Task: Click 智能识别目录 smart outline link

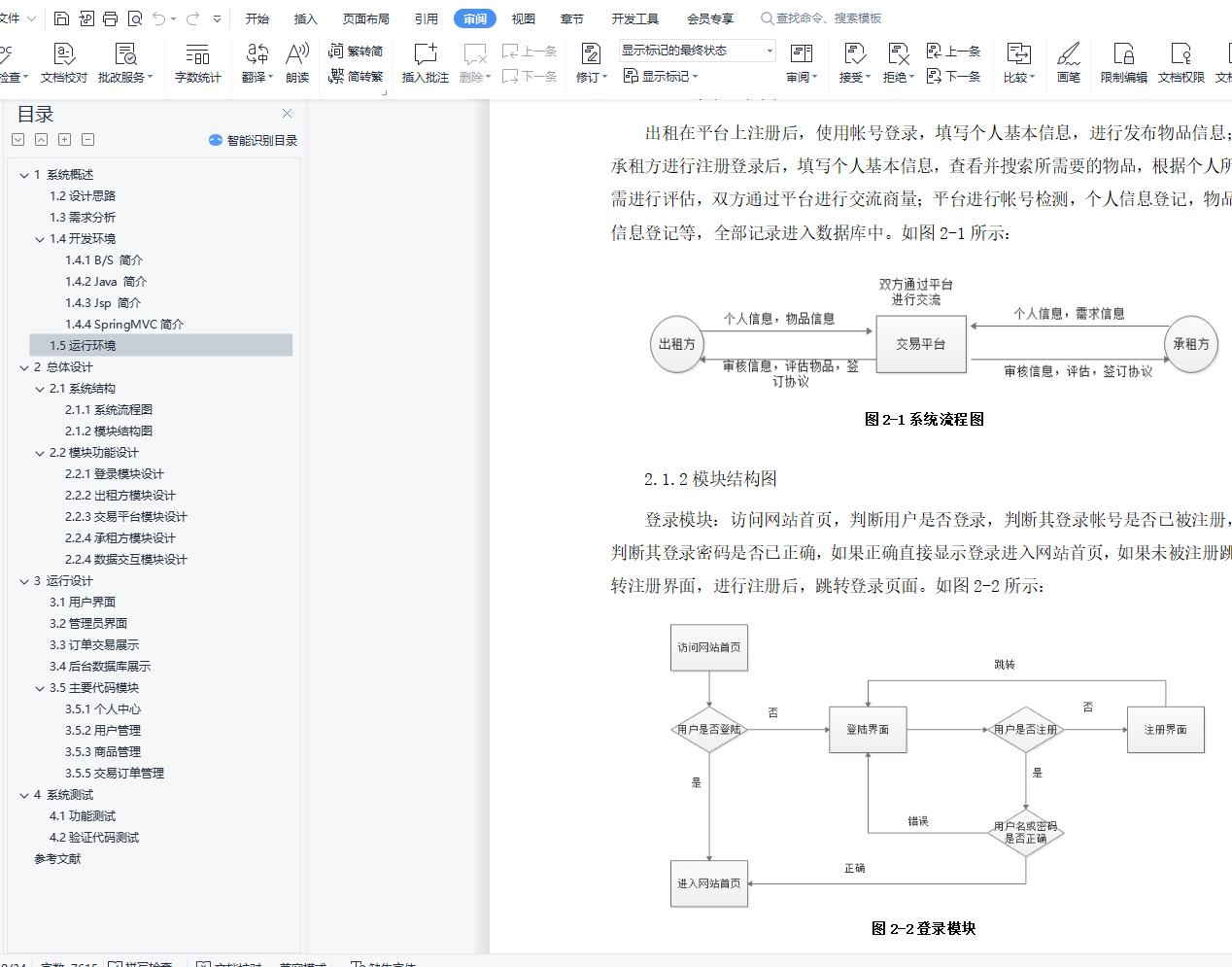Action: coord(254,140)
